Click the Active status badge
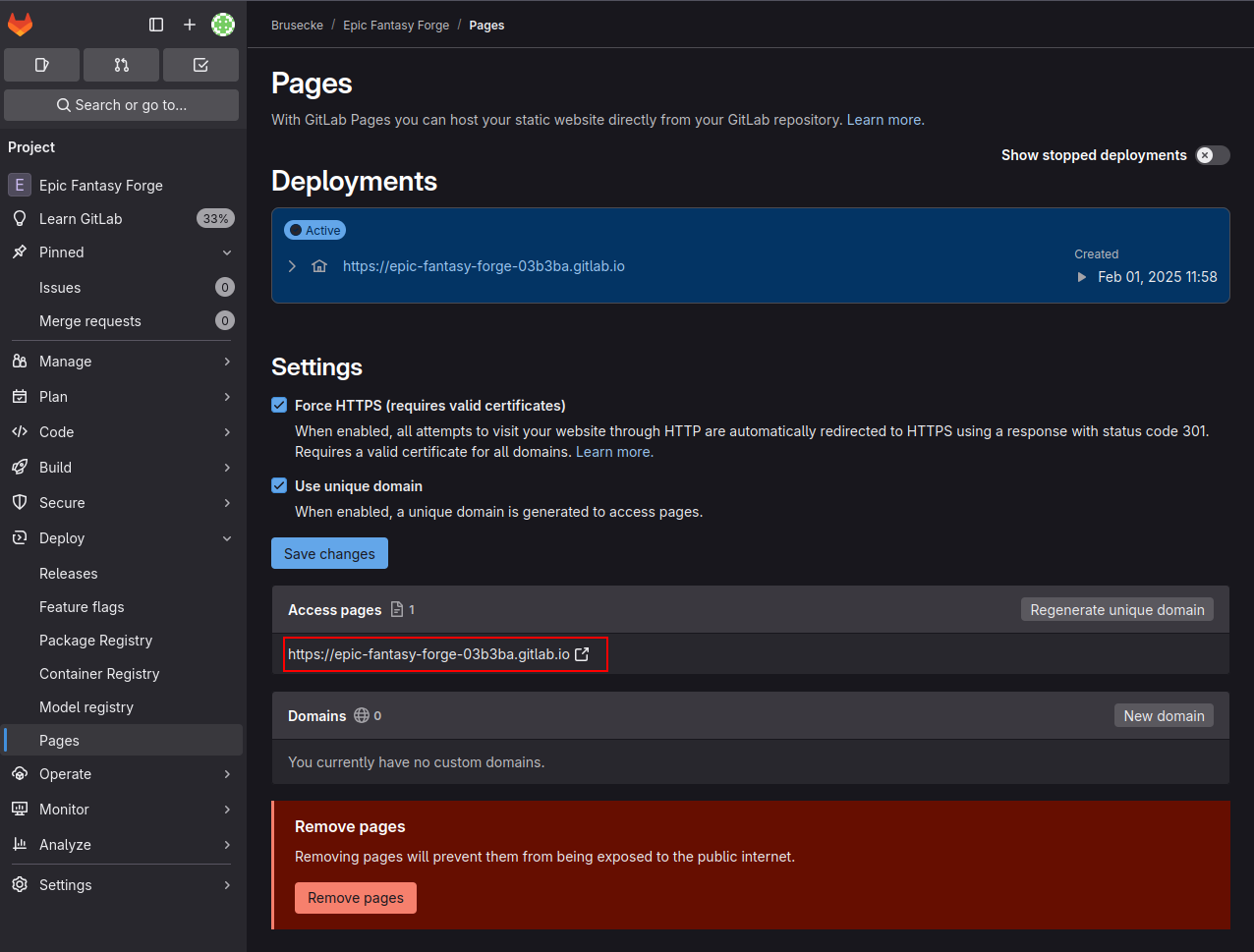 pyautogui.click(x=314, y=230)
